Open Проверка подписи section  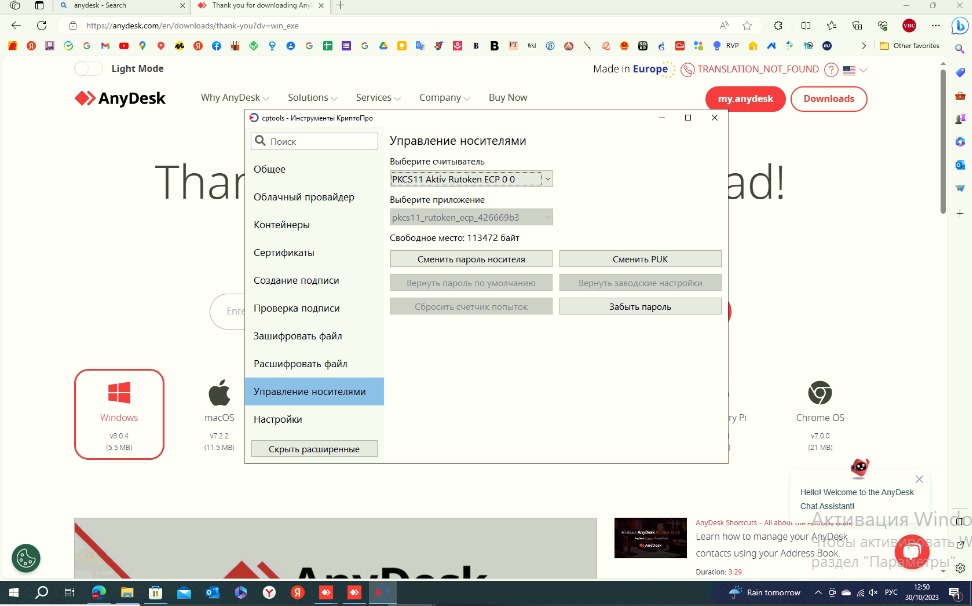[314, 308]
